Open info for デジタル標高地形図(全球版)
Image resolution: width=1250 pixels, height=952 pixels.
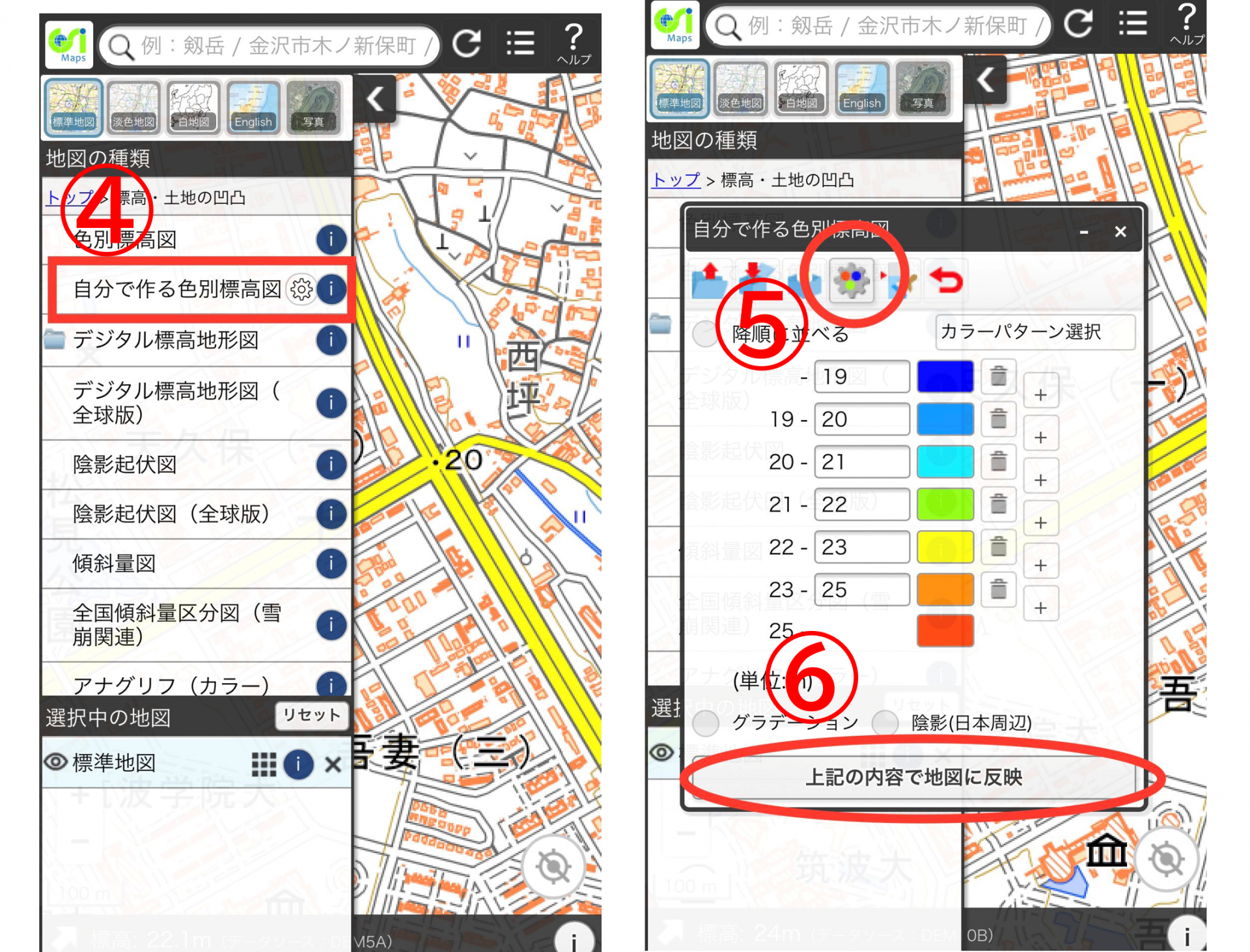(x=331, y=403)
